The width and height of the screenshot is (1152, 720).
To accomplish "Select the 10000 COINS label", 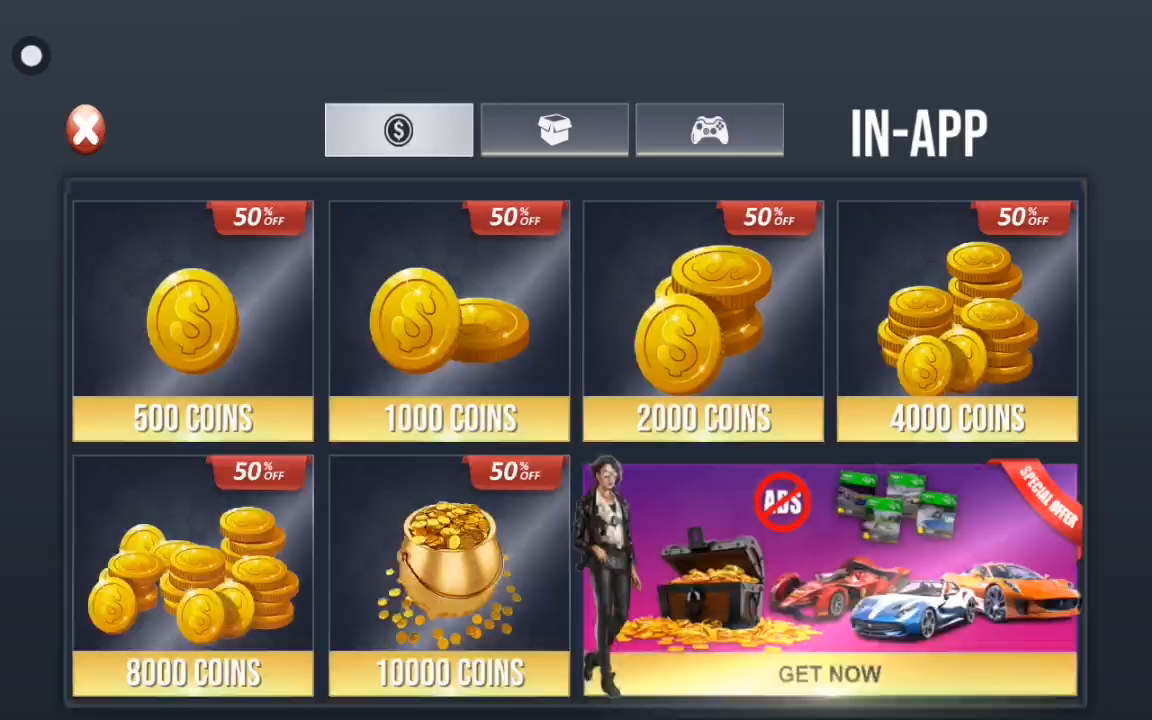I will tap(450, 673).
